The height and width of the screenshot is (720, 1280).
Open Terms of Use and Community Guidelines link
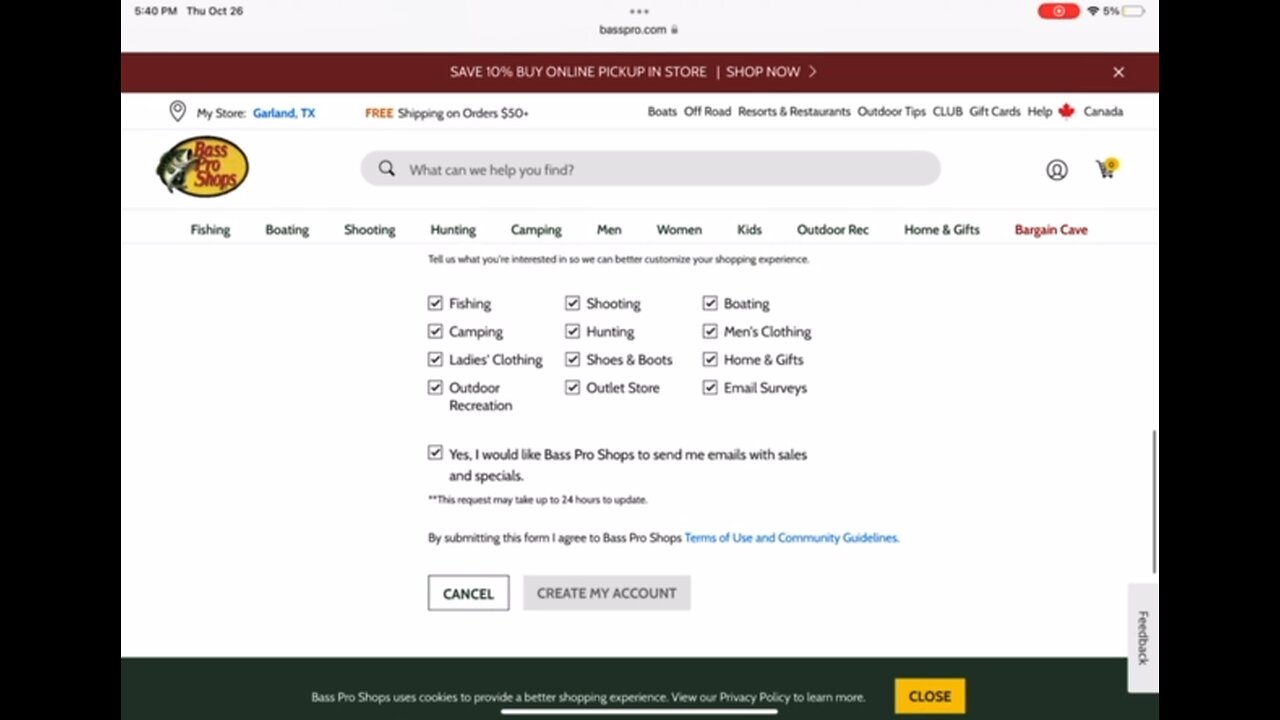click(791, 538)
